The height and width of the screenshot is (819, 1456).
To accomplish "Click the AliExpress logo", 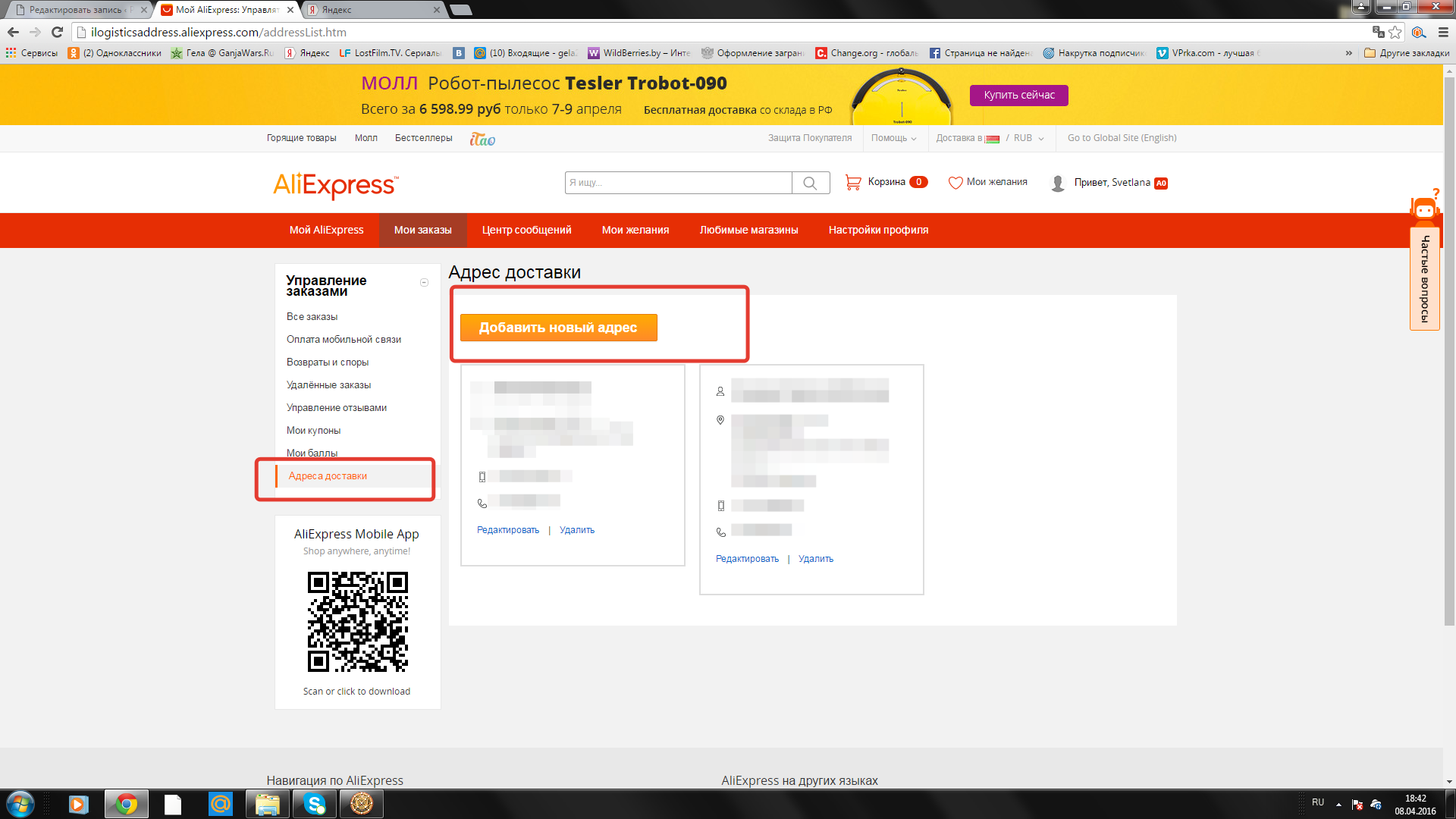I will [335, 184].
